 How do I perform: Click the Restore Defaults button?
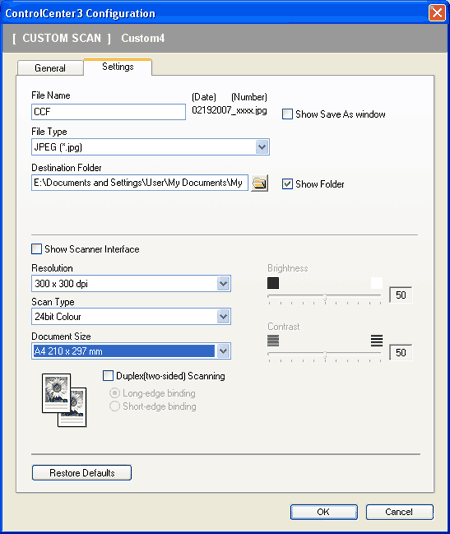pos(82,473)
